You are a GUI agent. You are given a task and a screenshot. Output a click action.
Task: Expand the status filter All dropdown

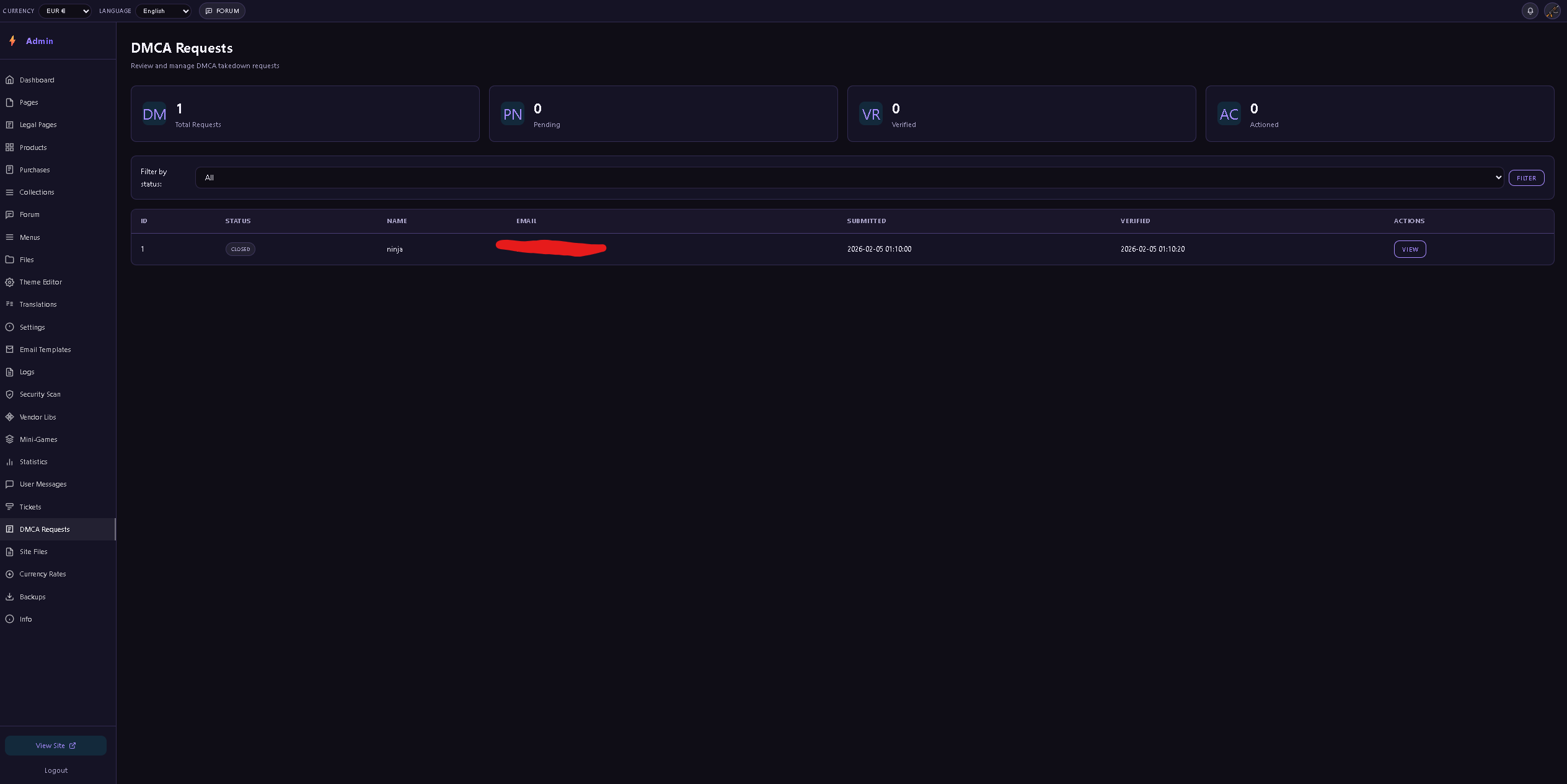[849, 177]
